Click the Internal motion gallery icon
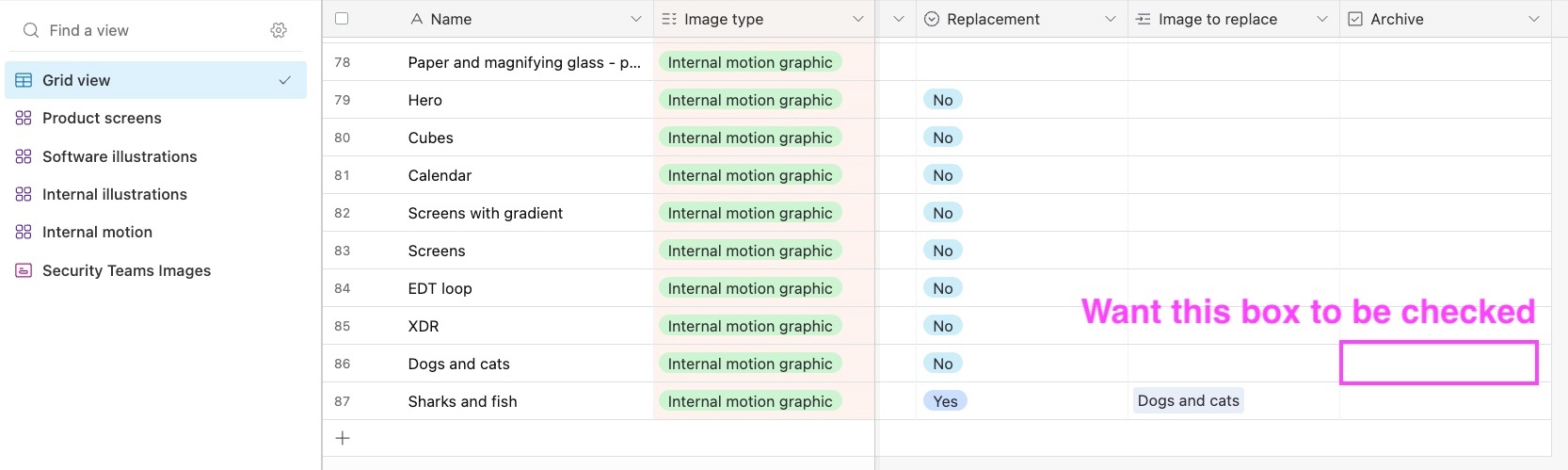Image resolution: width=1568 pixels, height=470 pixels. [x=24, y=232]
